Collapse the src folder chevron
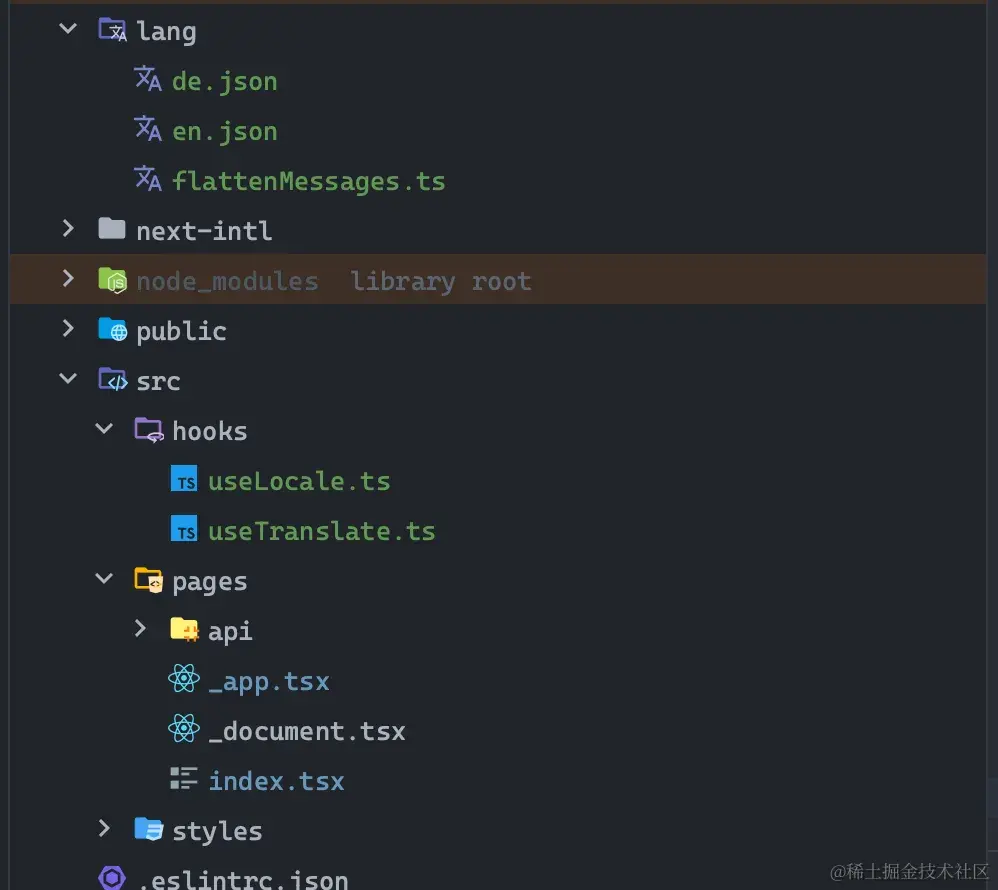The image size is (998, 890). pyautogui.click(x=68, y=379)
